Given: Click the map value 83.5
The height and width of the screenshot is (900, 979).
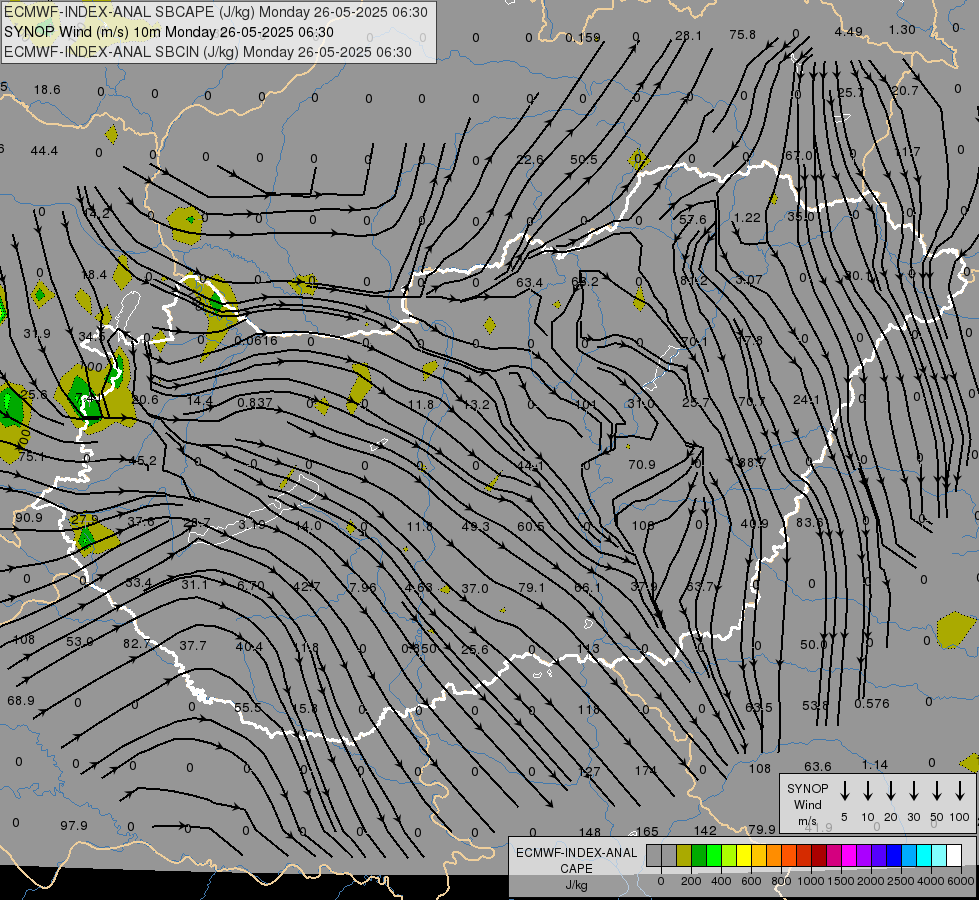Looking at the screenshot, I should [810, 522].
